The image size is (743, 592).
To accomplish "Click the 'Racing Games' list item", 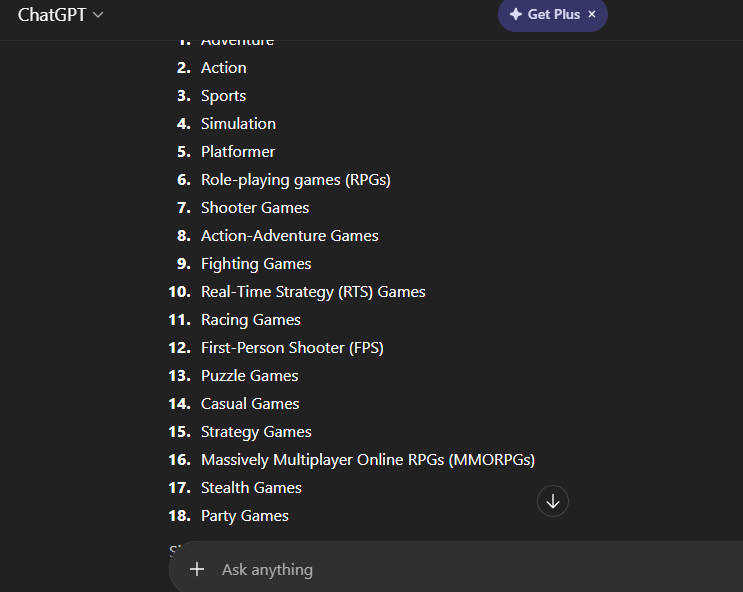I will pyautogui.click(x=251, y=320).
